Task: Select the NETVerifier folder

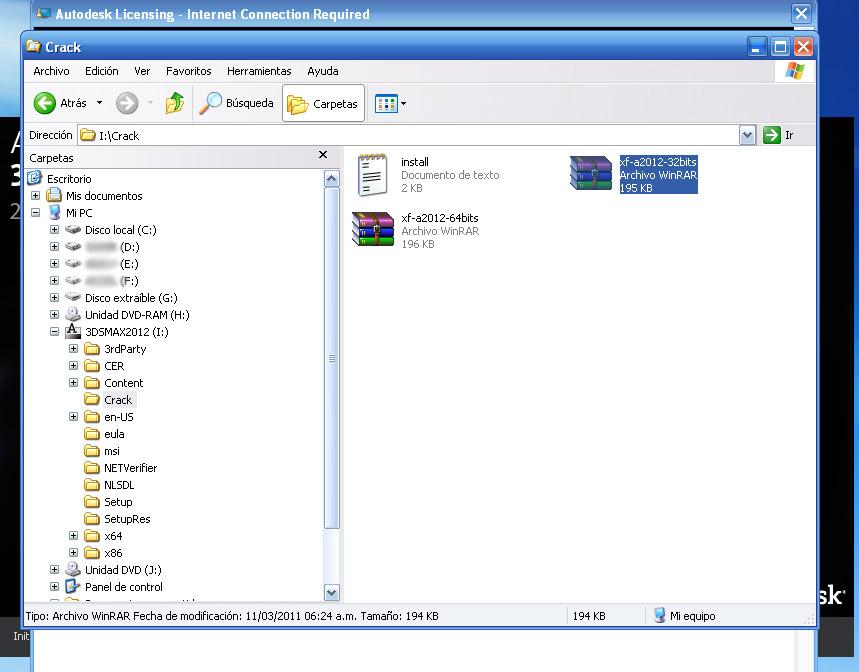Action: [130, 468]
